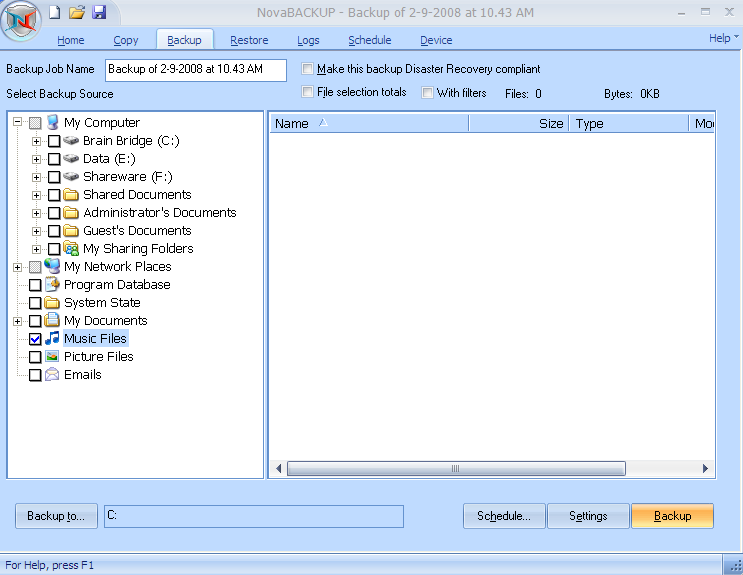Check the Picture Files checkbox
This screenshot has width=743, height=575.
coord(35,357)
